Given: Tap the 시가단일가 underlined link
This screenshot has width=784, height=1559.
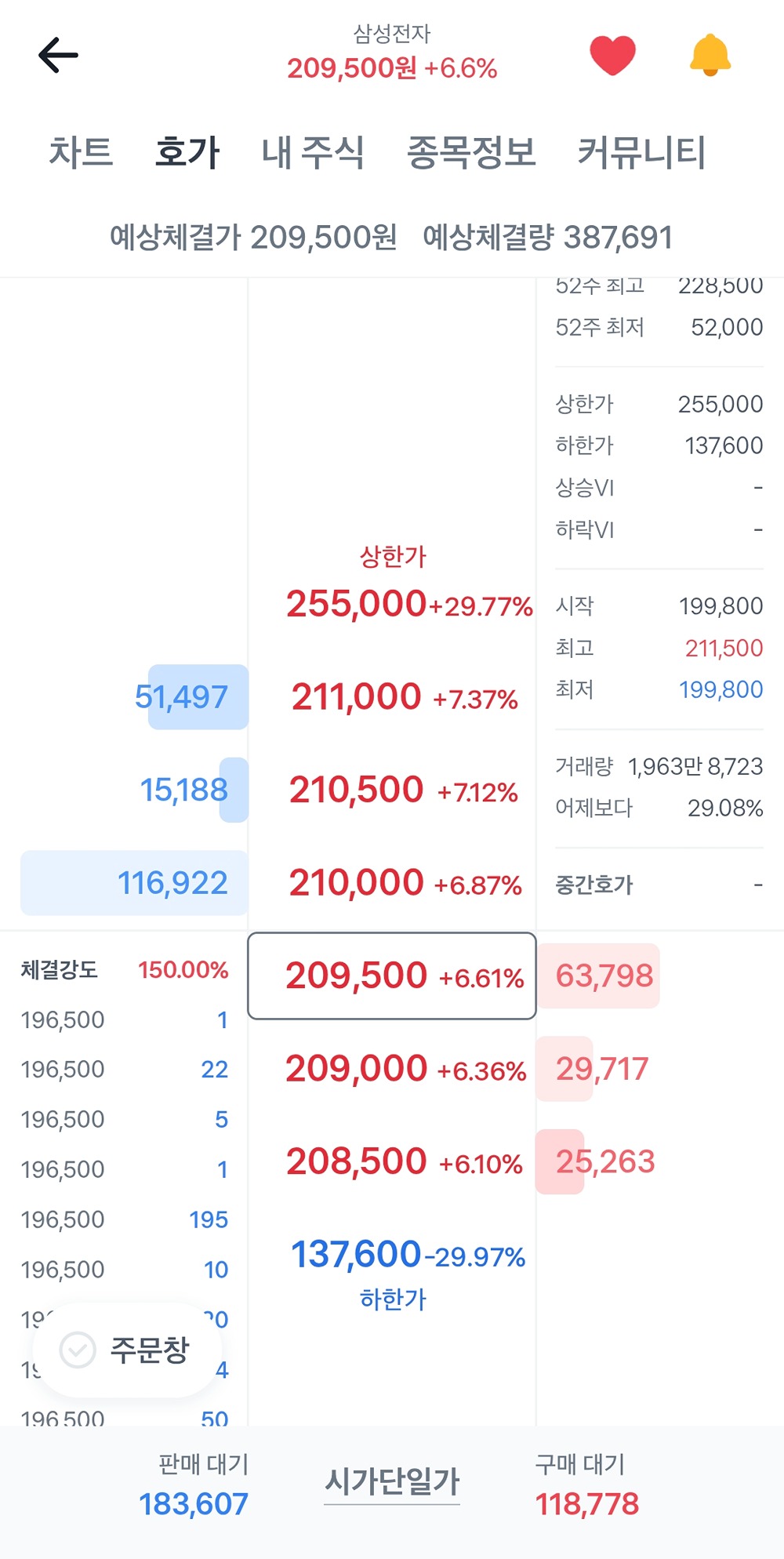Looking at the screenshot, I should (x=392, y=1482).
